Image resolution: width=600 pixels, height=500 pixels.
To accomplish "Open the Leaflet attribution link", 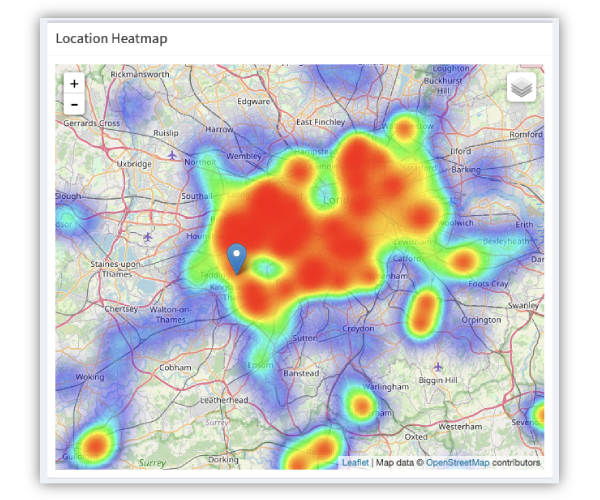I will click(355, 463).
